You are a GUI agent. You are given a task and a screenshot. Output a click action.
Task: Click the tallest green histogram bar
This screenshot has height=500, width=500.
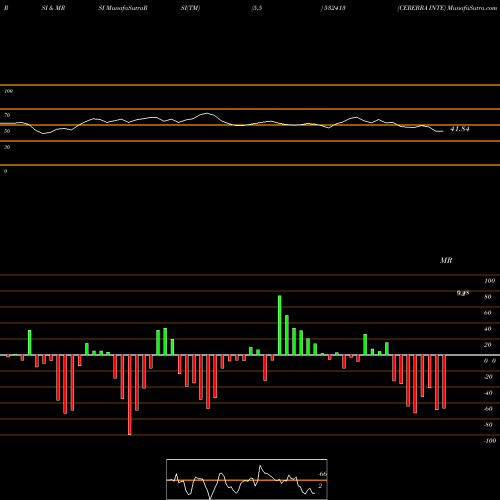(x=279, y=325)
